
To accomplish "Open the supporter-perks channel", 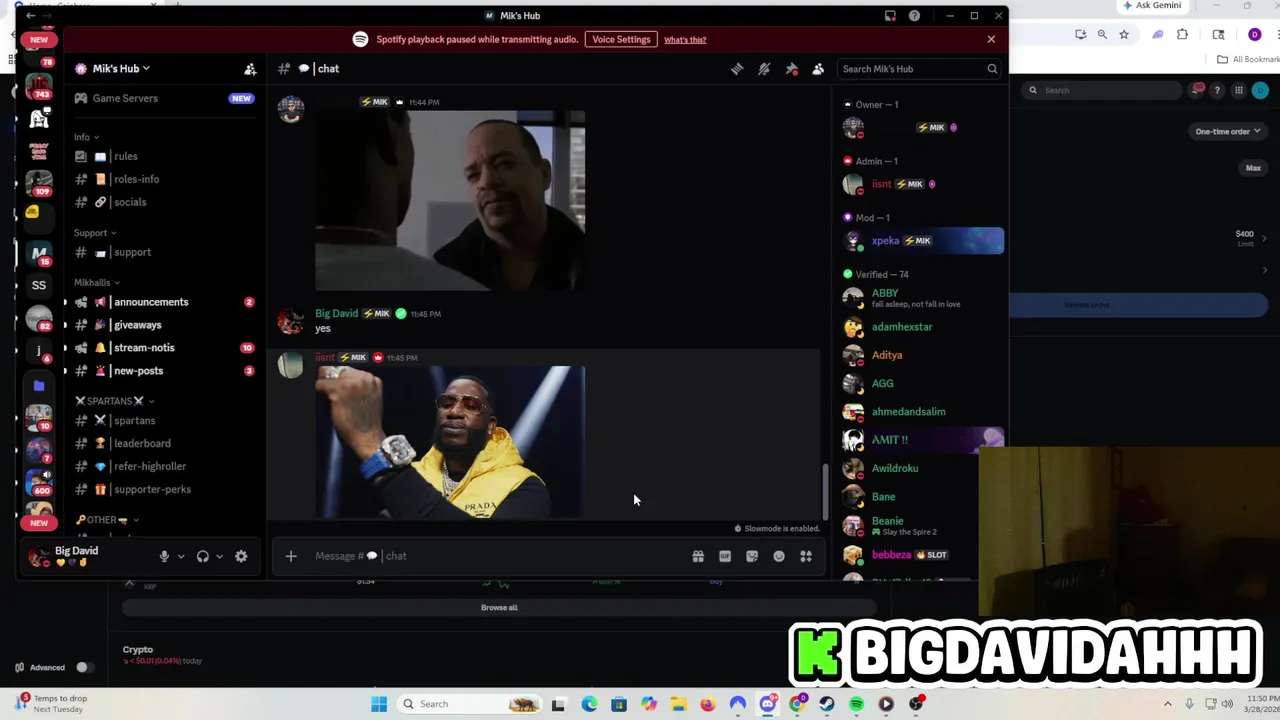I will pos(163,489).
